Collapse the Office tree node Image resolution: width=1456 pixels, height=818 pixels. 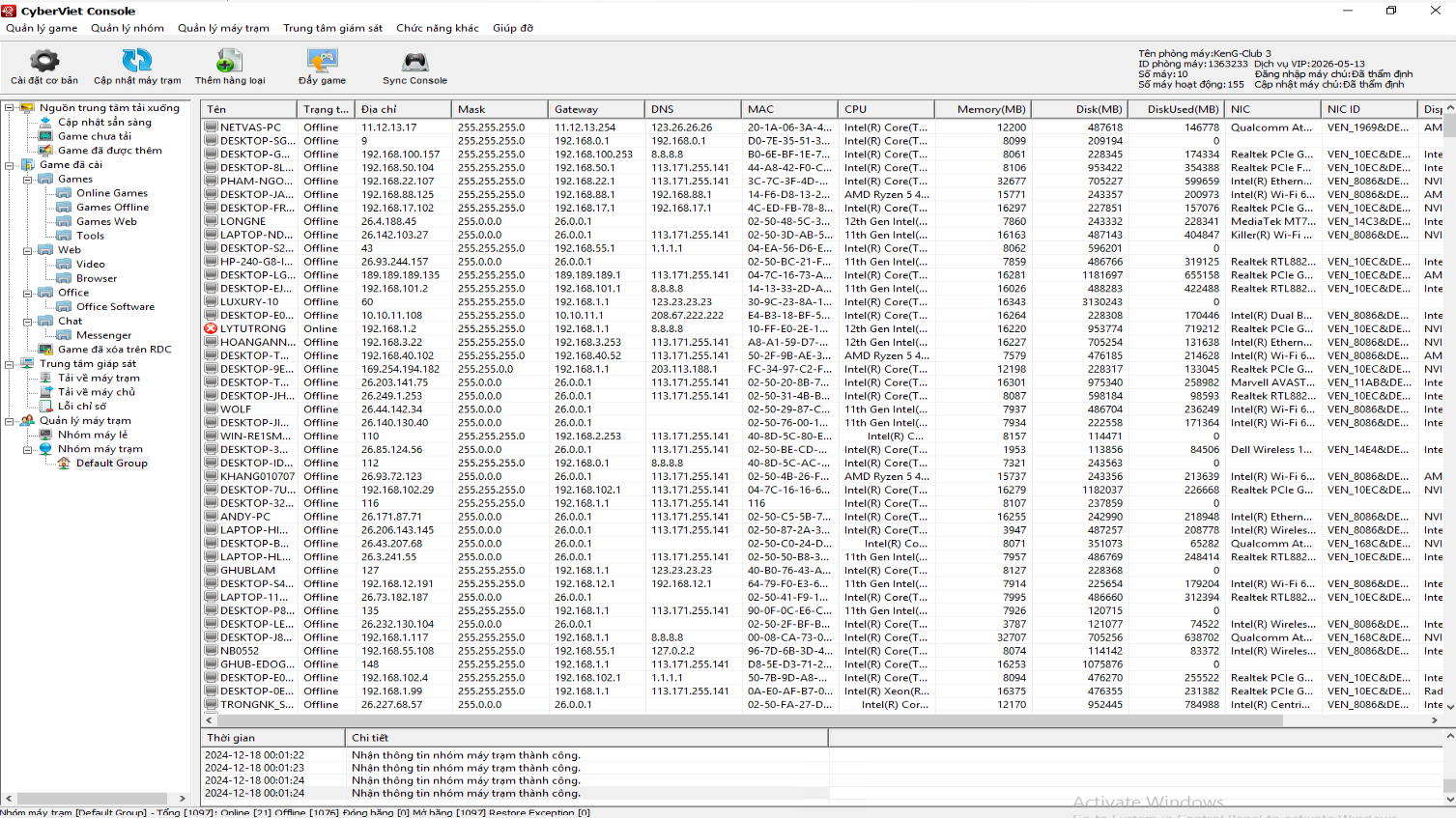coord(28,293)
